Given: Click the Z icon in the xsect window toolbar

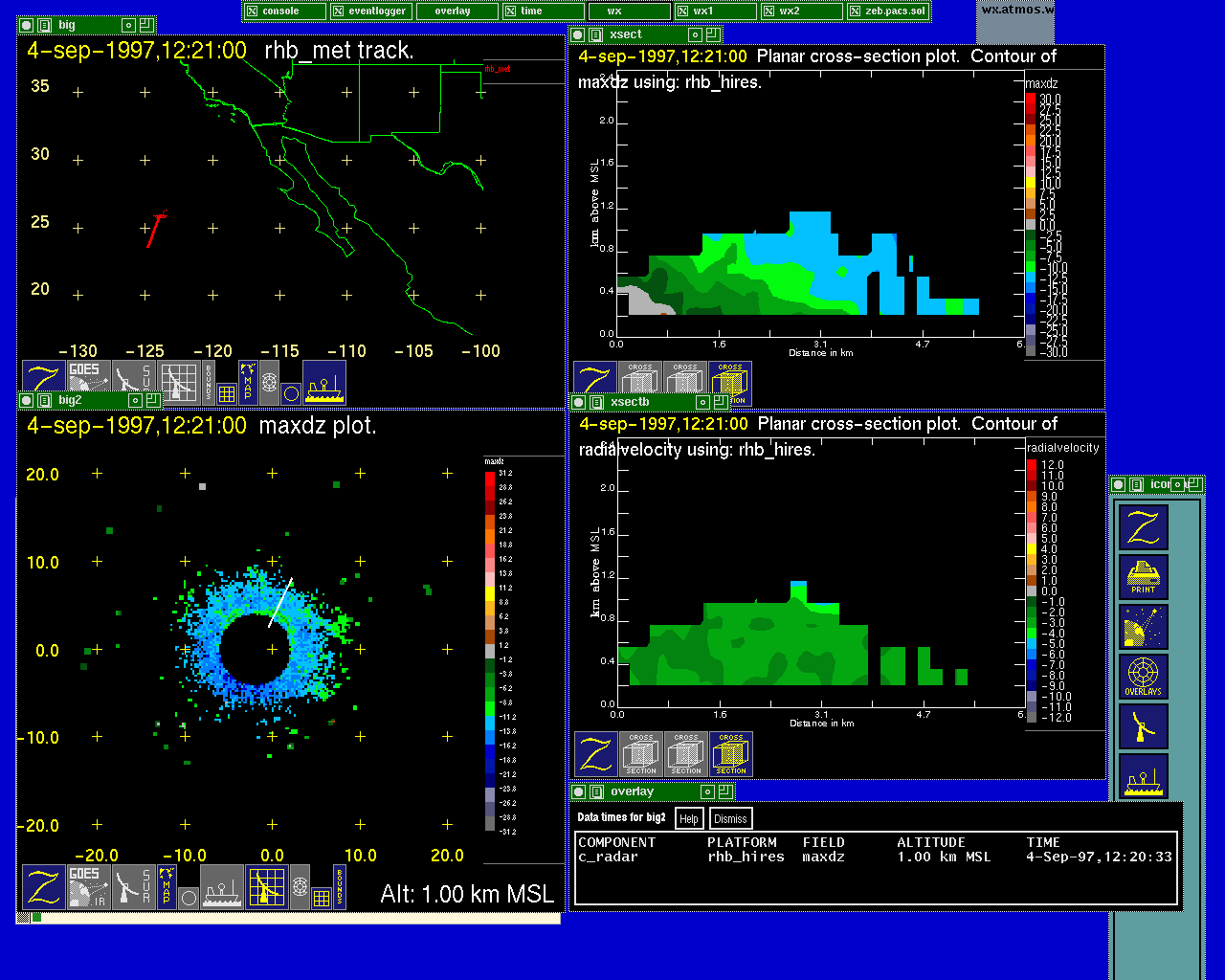Looking at the screenshot, I should [594, 383].
